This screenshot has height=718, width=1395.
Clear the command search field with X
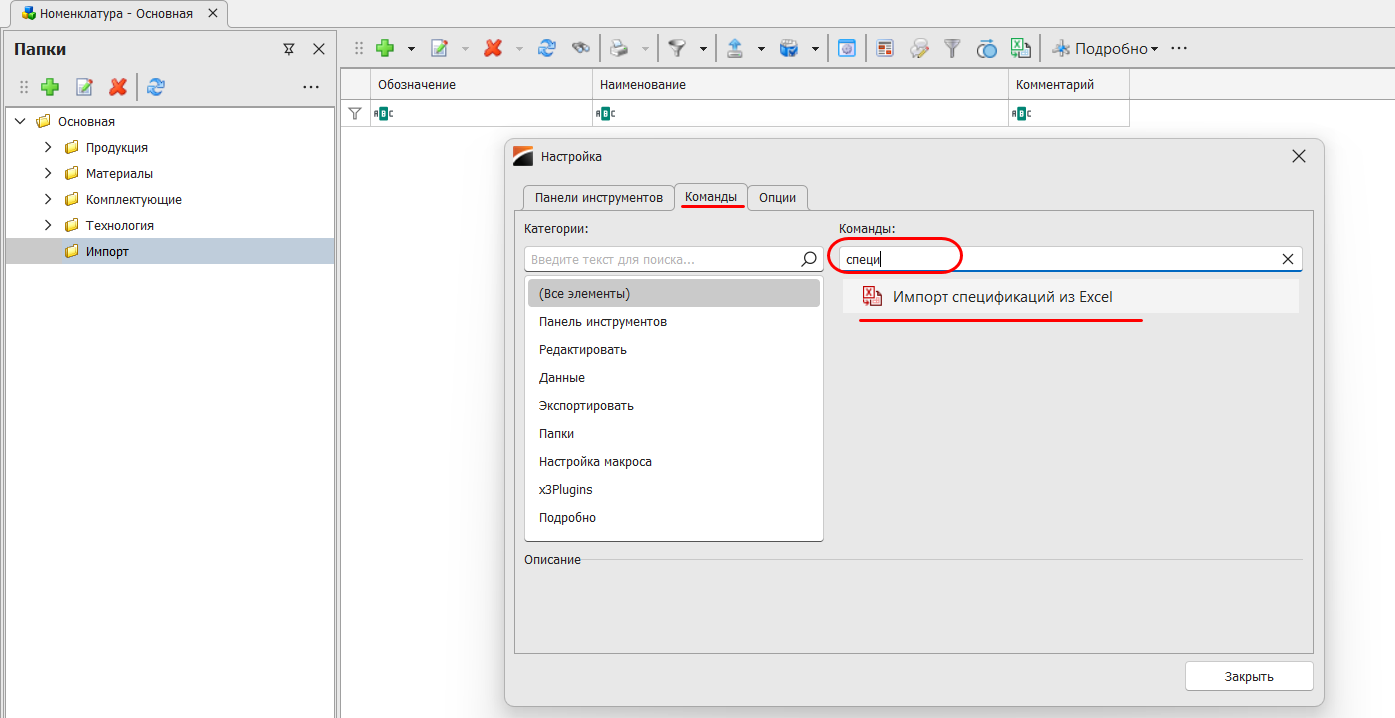pos(1288,259)
